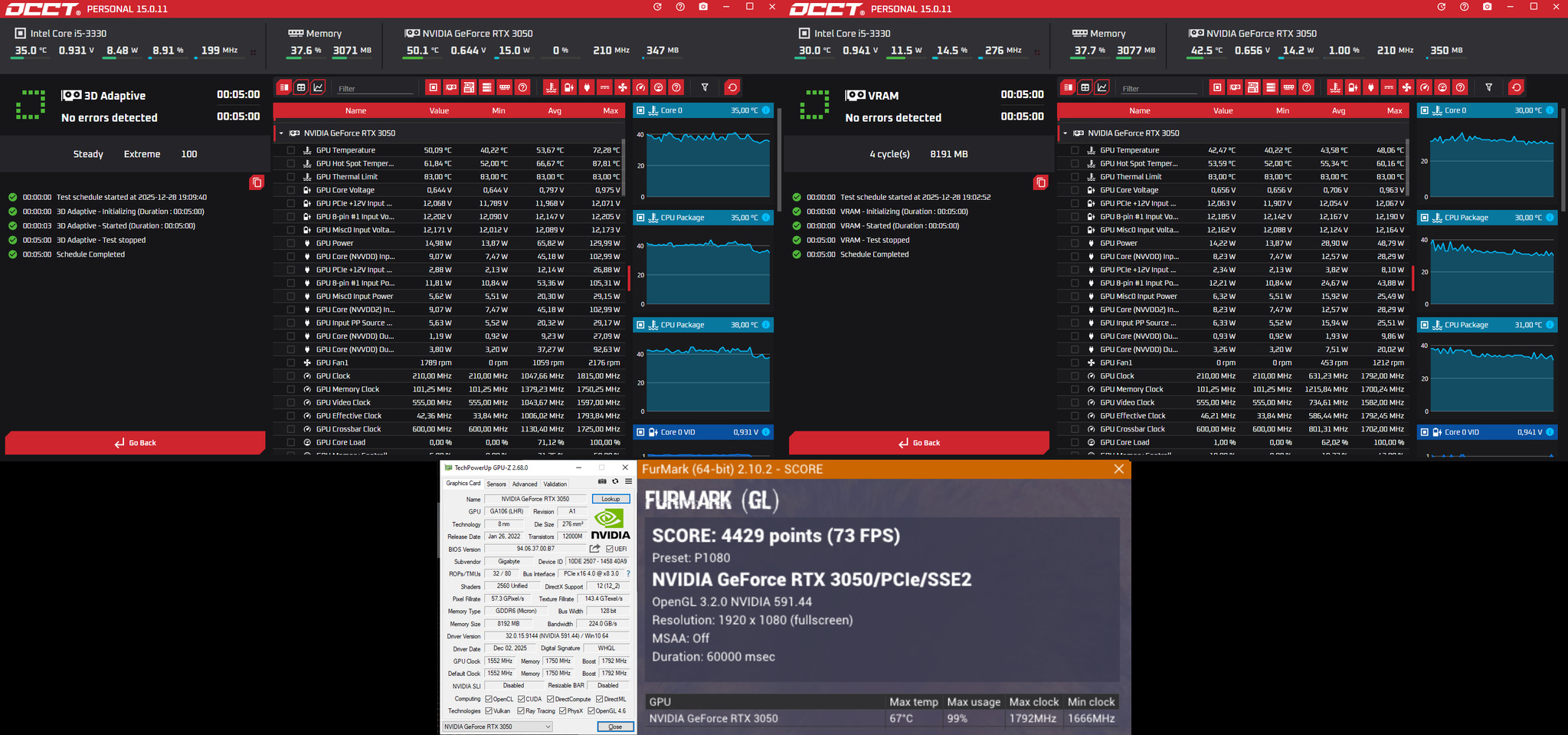Open help in the 3D Adaptive OCCT title bar
This screenshot has width=1568, height=735.
680,7
